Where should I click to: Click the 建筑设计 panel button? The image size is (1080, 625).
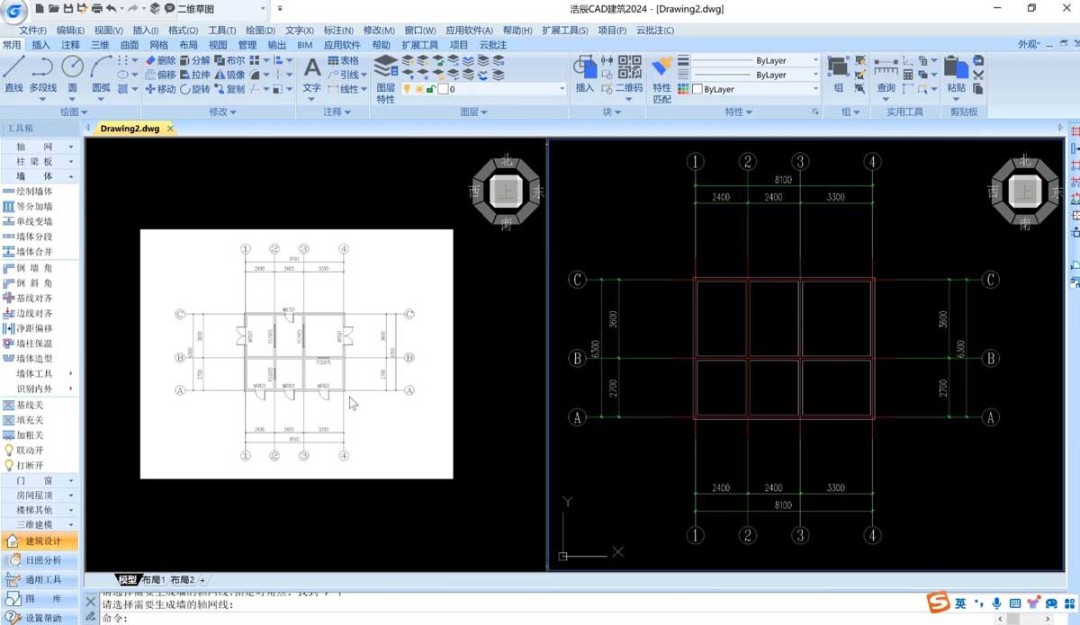coord(42,541)
